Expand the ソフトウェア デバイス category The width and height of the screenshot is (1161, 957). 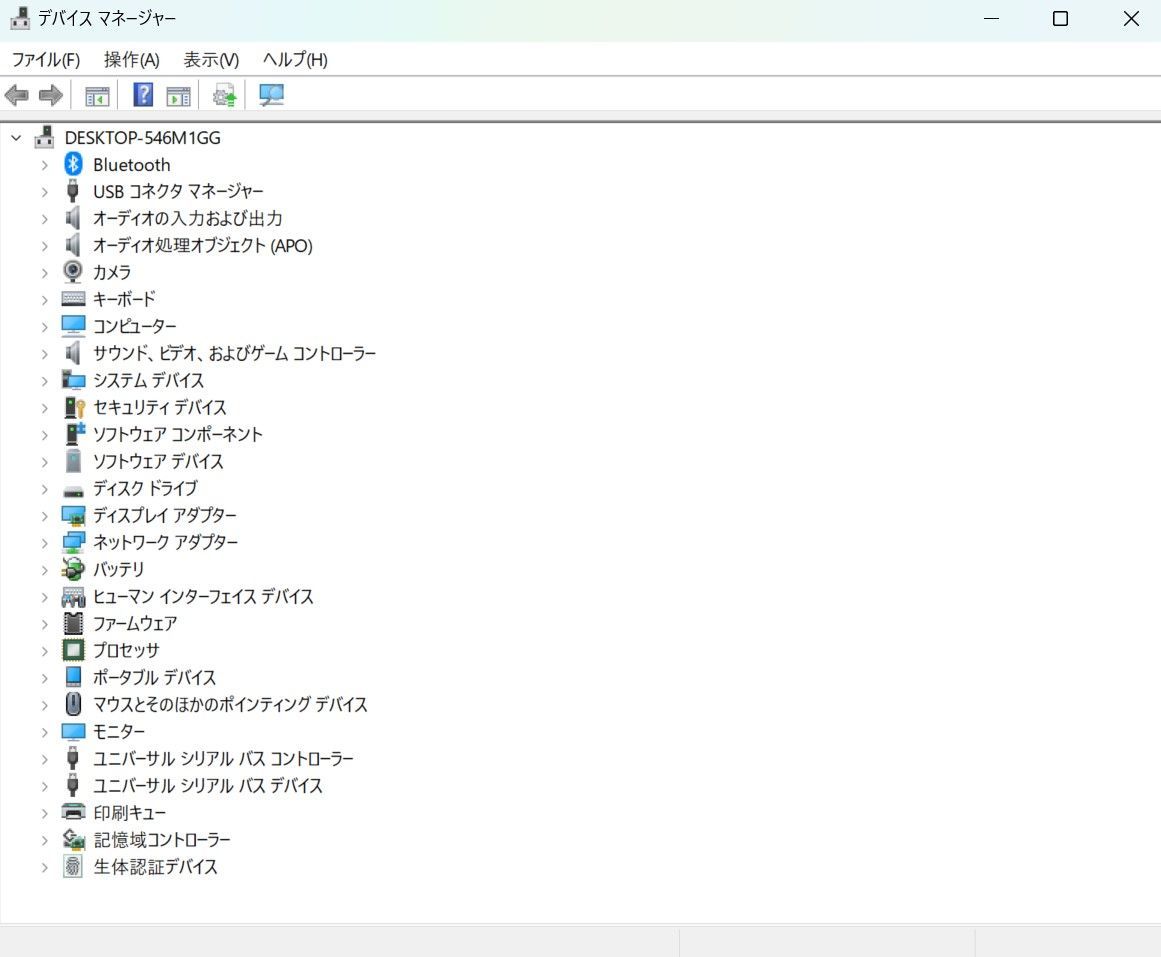pyautogui.click(x=44, y=461)
